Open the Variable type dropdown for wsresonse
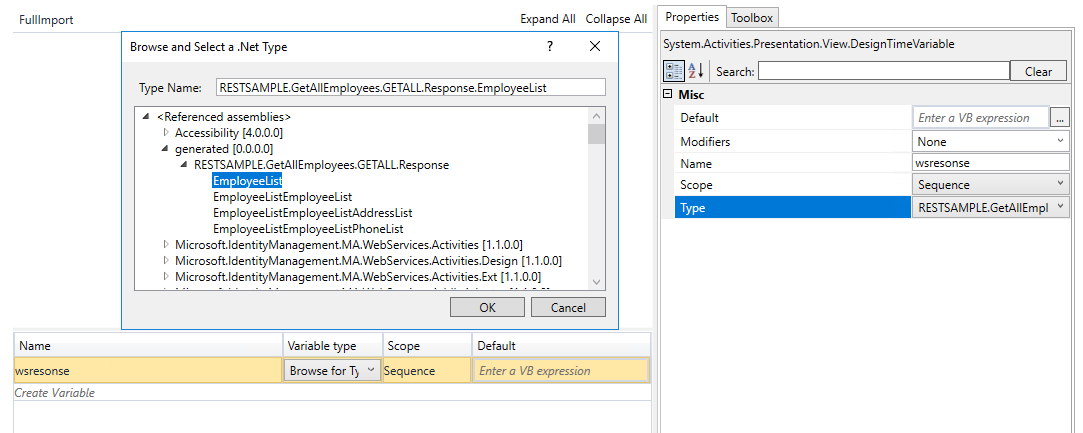Viewport: 1083px width, 433px height. click(332, 370)
